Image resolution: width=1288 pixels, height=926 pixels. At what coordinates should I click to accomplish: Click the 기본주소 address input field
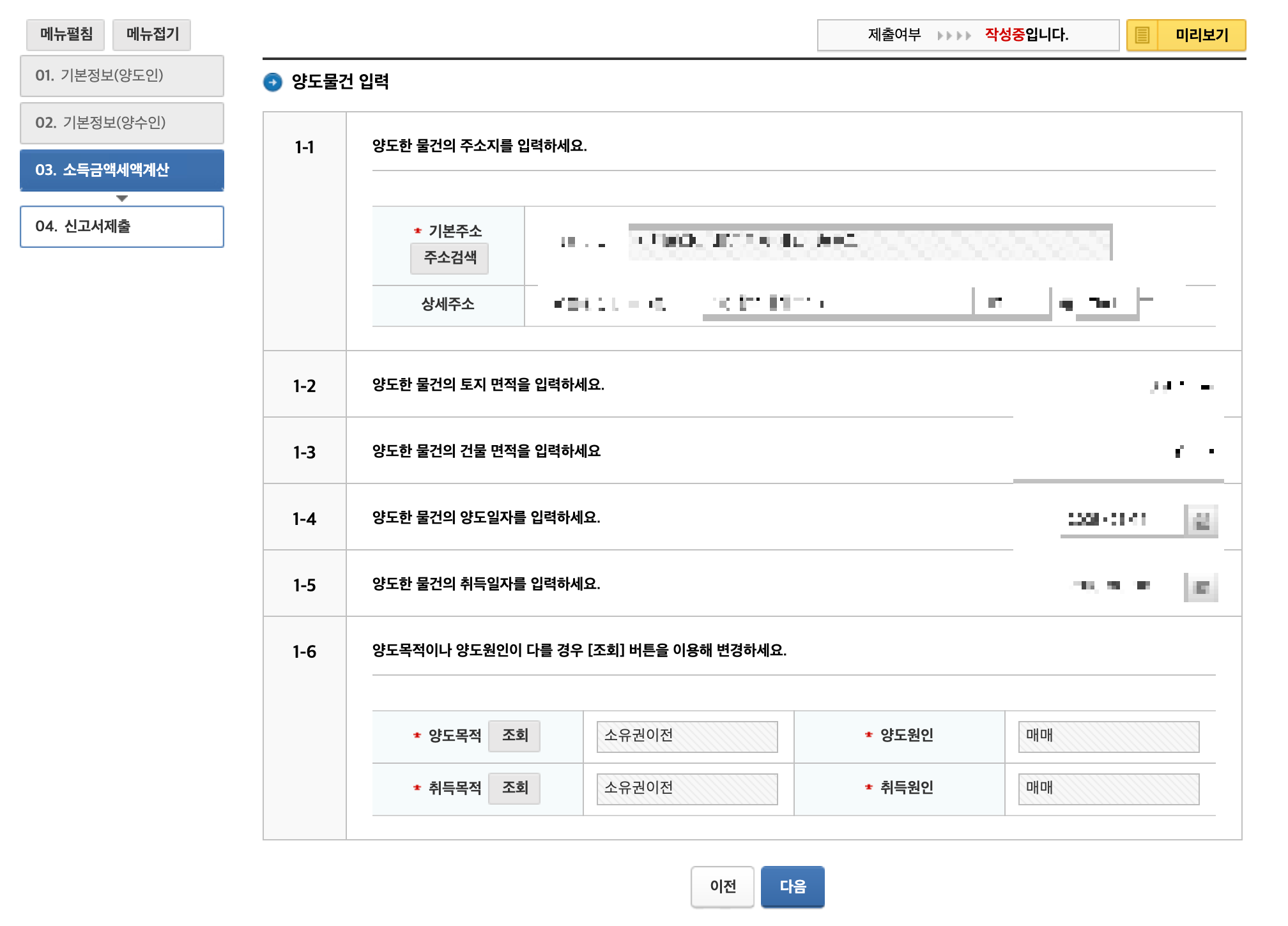[x=869, y=242]
